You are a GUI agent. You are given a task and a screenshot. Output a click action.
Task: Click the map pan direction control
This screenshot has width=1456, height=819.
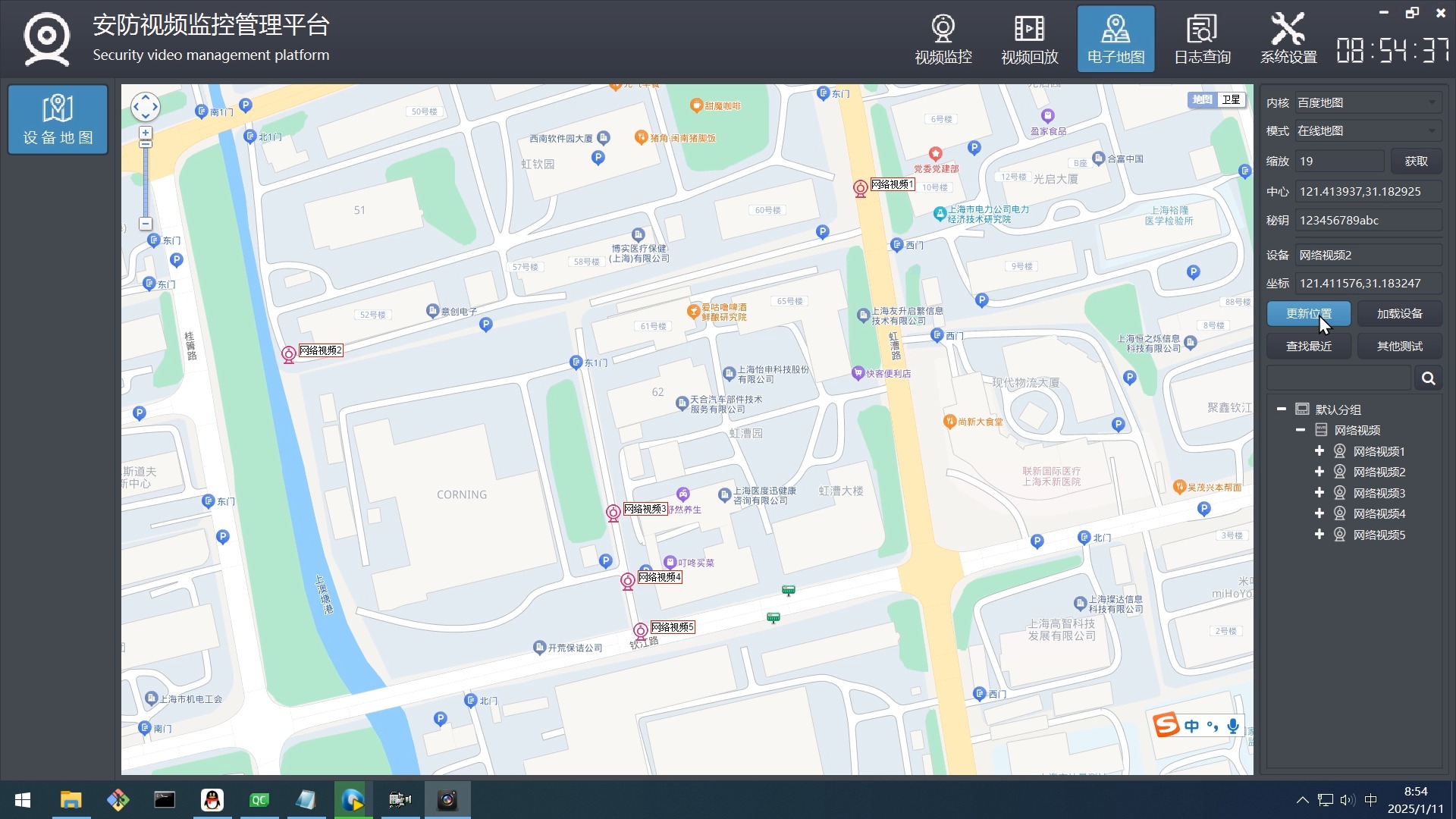tap(145, 107)
